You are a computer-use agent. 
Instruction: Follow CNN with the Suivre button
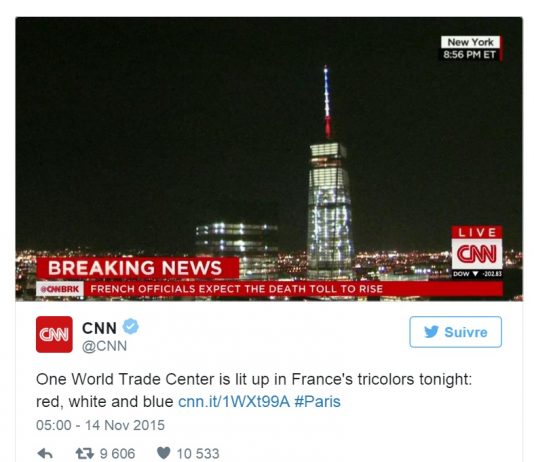pyautogui.click(x=455, y=332)
